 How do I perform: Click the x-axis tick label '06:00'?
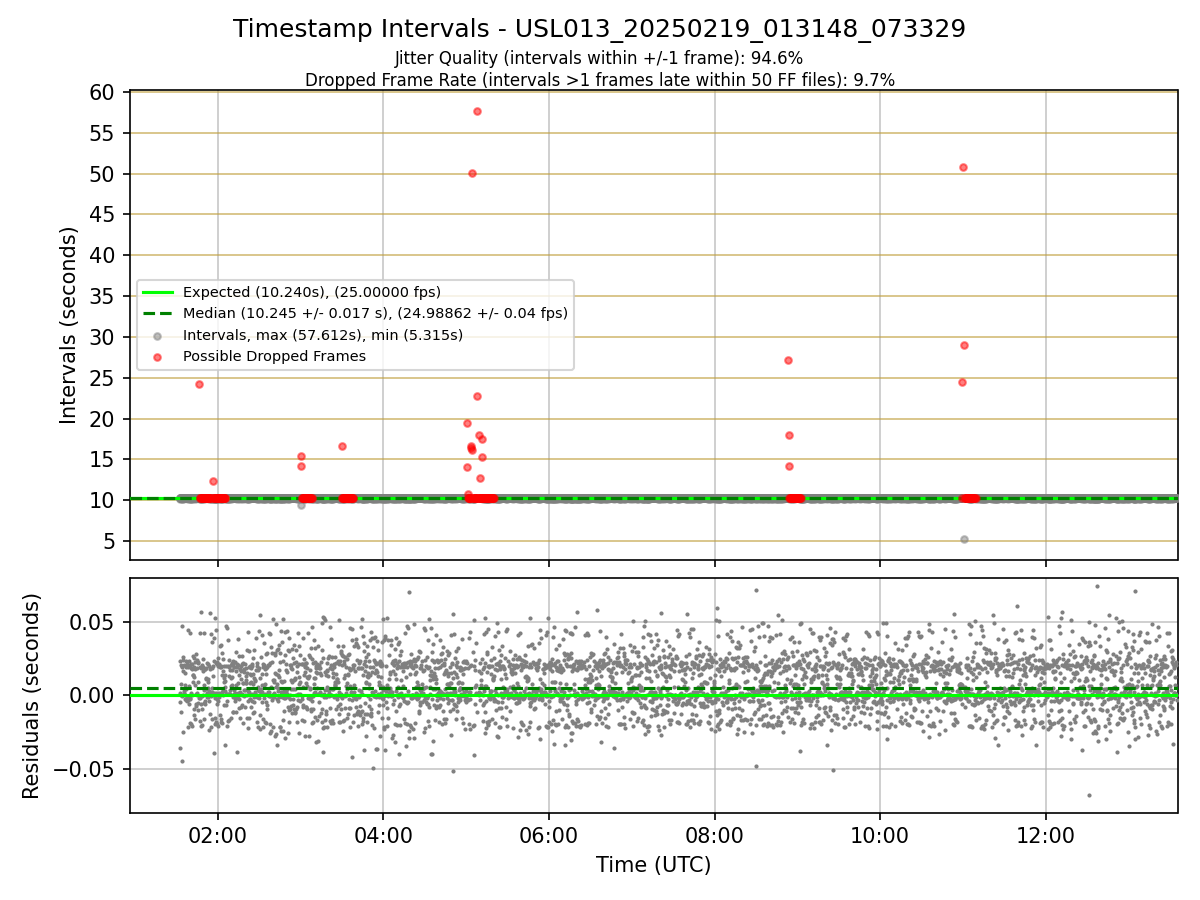[x=549, y=836]
